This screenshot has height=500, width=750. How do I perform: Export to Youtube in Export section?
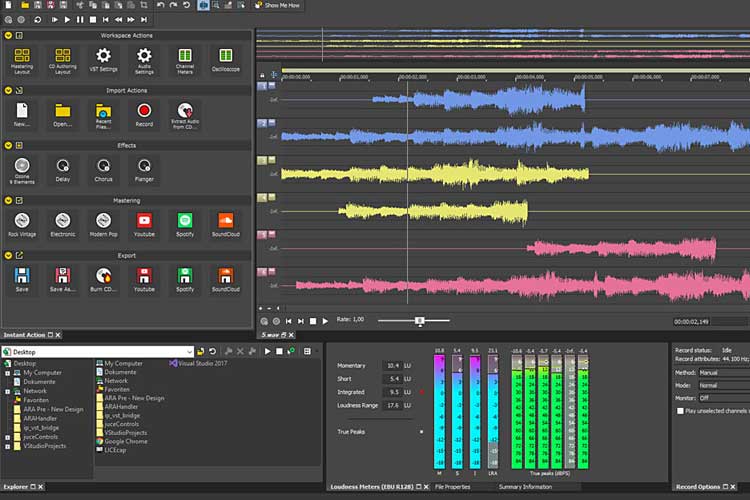coord(144,280)
